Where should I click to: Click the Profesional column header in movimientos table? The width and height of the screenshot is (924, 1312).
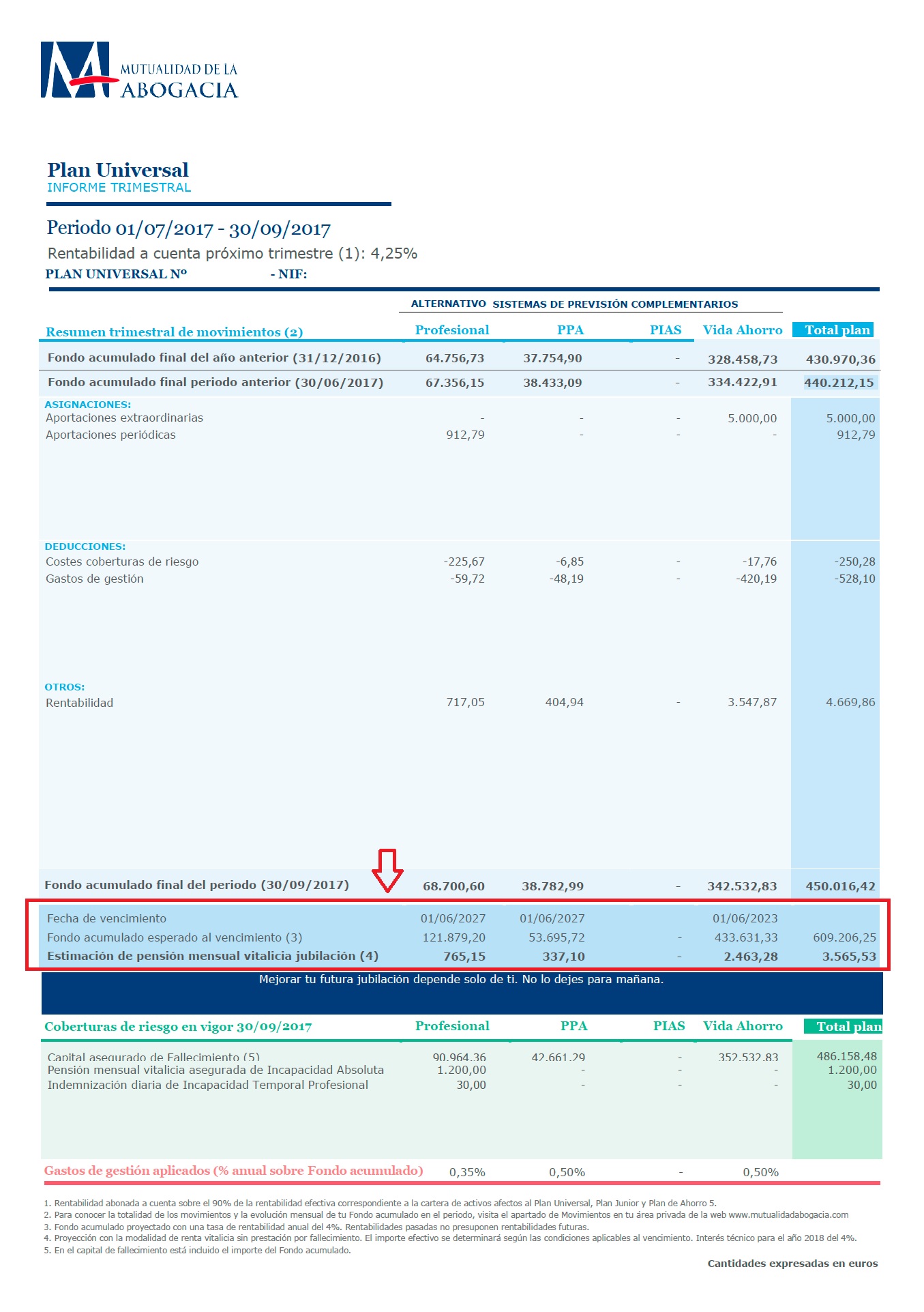(x=452, y=330)
